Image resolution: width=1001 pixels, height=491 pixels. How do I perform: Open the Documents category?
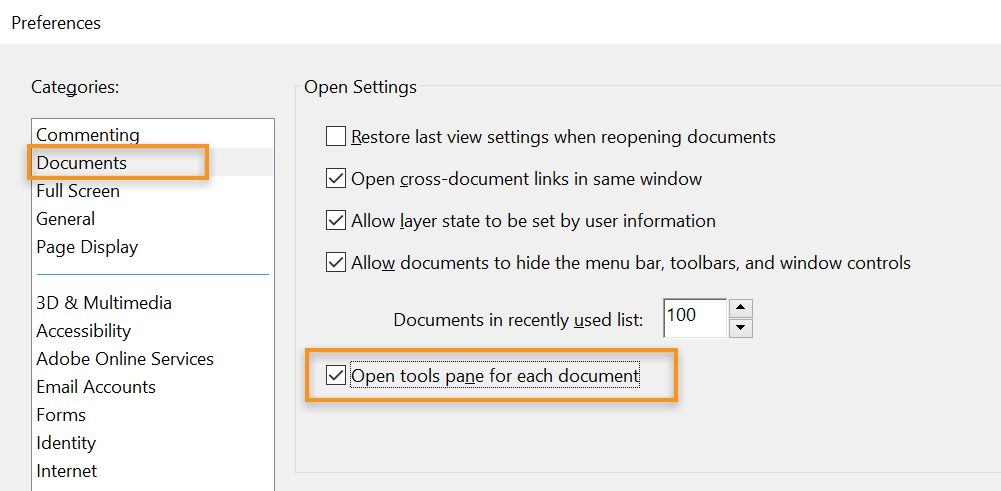pos(82,163)
